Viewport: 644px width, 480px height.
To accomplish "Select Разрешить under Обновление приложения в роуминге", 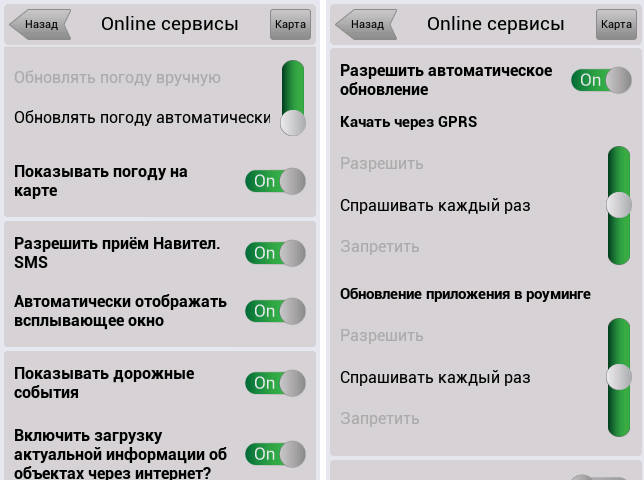I will tap(382, 336).
